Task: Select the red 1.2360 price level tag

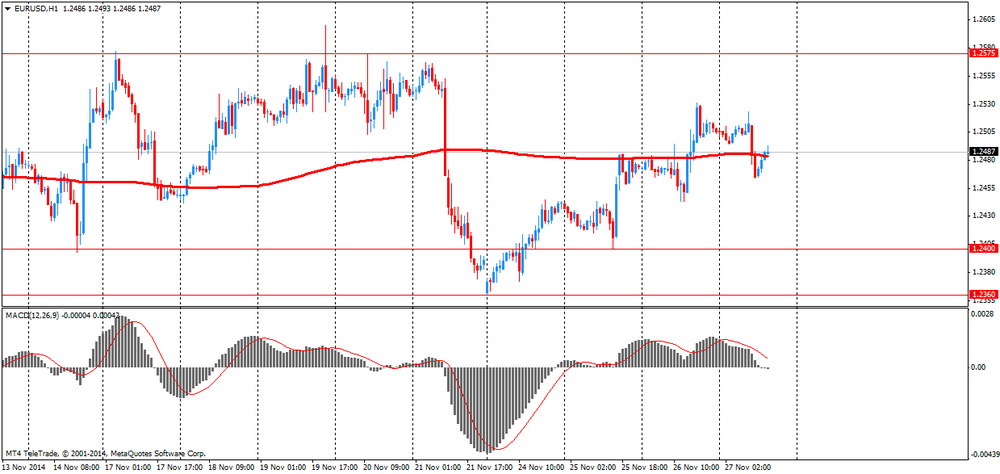Action: [x=982, y=295]
